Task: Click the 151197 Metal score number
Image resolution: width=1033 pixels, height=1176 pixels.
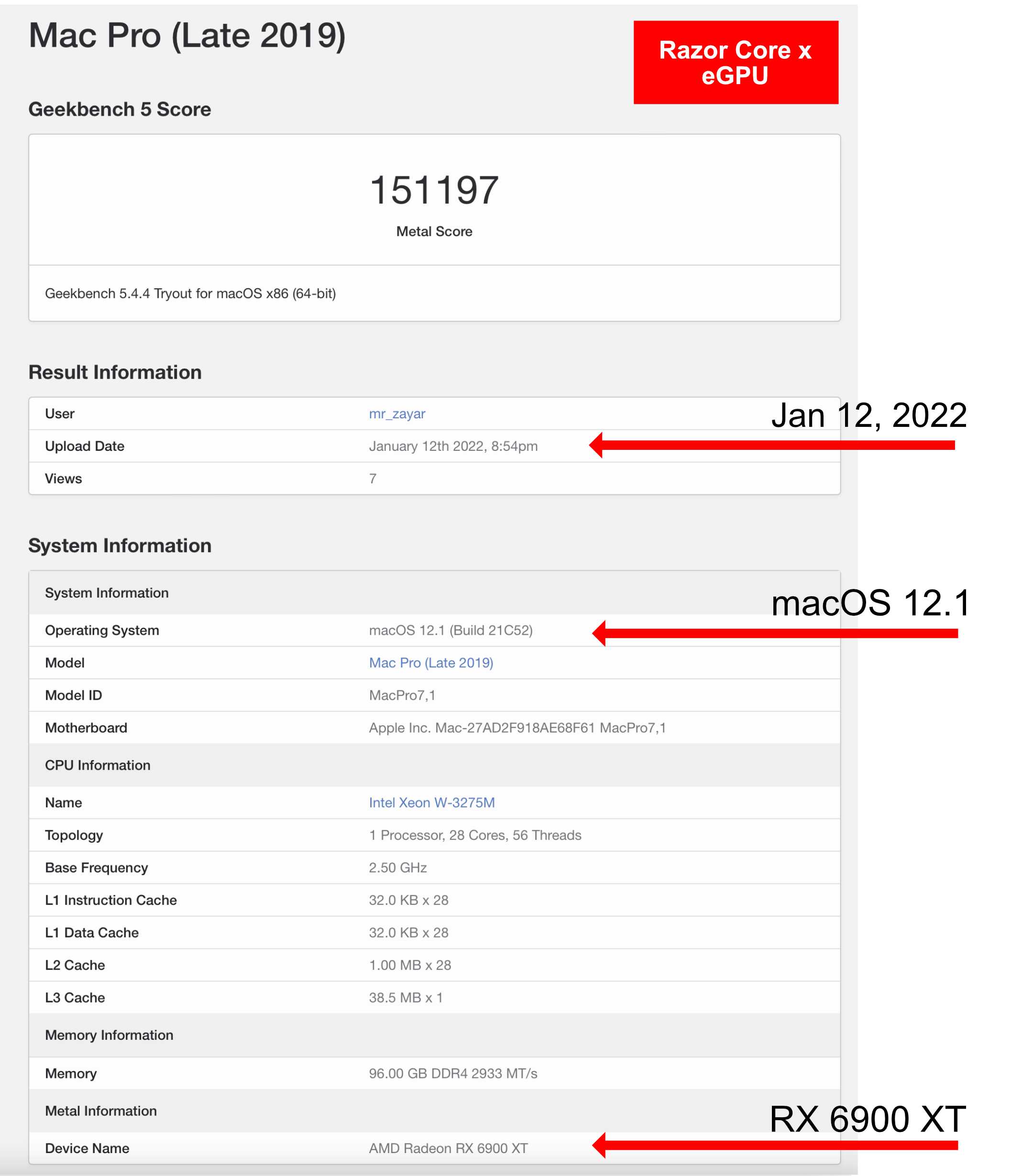Action: (434, 190)
